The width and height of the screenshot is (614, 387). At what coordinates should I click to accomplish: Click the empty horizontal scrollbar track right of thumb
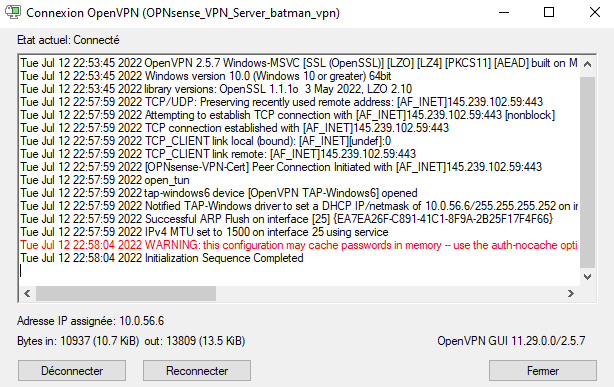[x=389, y=293]
